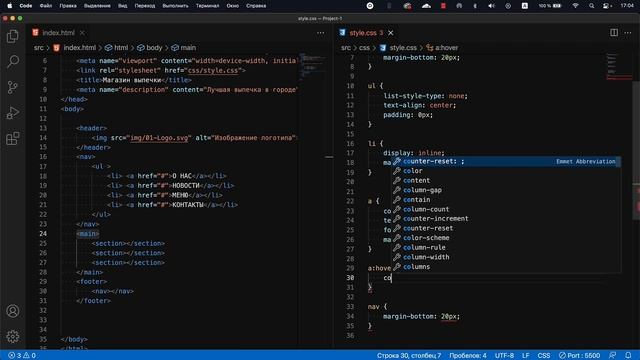The width and height of the screenshot is (640, 360).
Task: Open the Правка menu
Action: click(x=68, y=6)
